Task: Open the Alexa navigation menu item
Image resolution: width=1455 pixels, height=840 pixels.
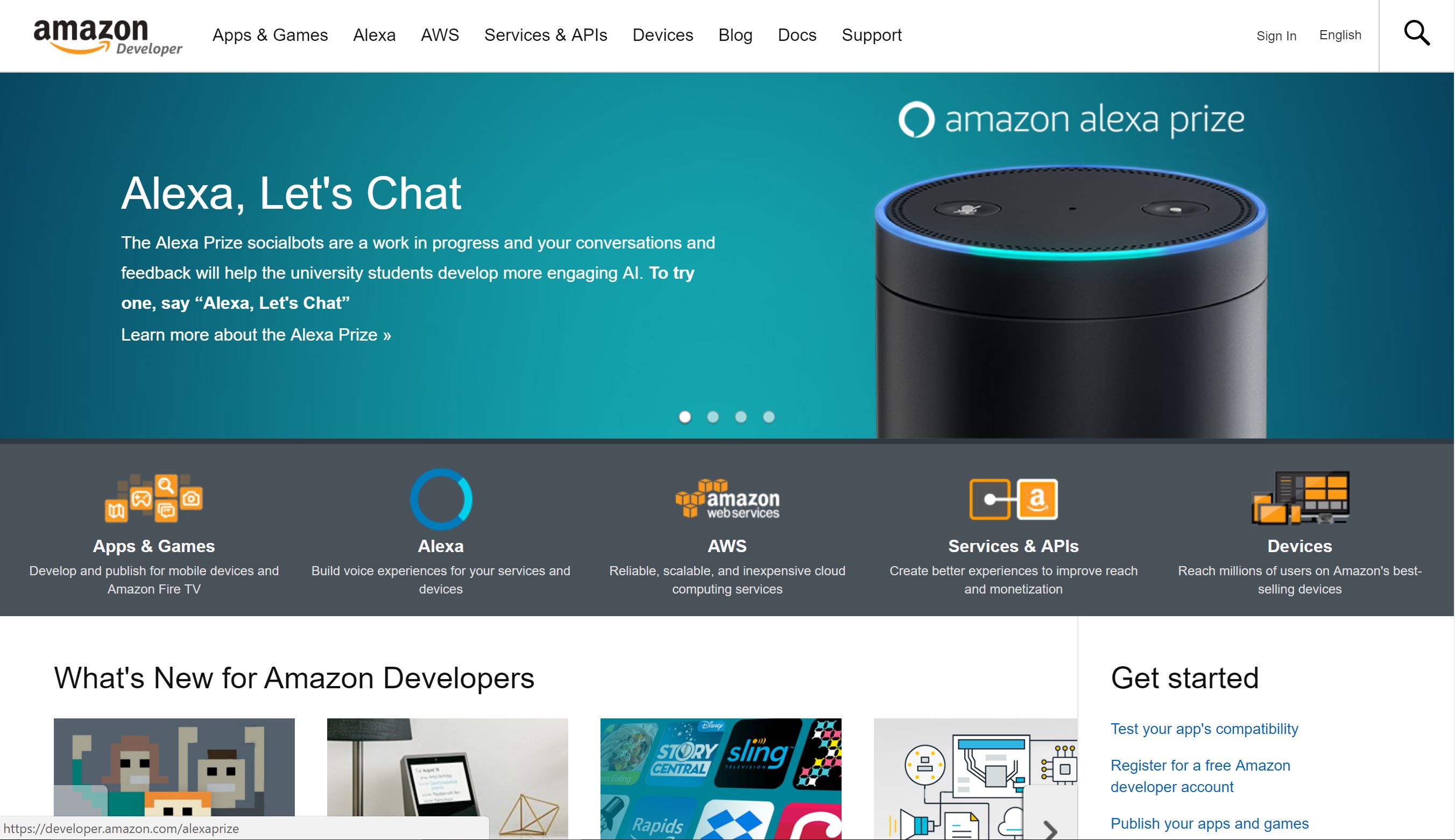Action: tap(374, 35)
